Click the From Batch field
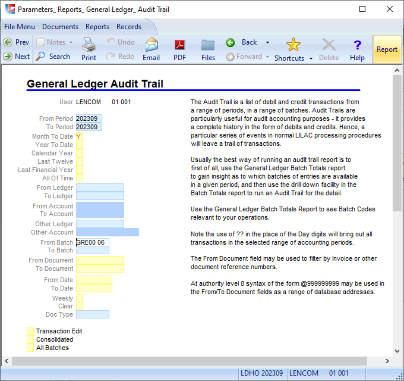The height and width of the screenshot is (381, 404). point(92,242)
